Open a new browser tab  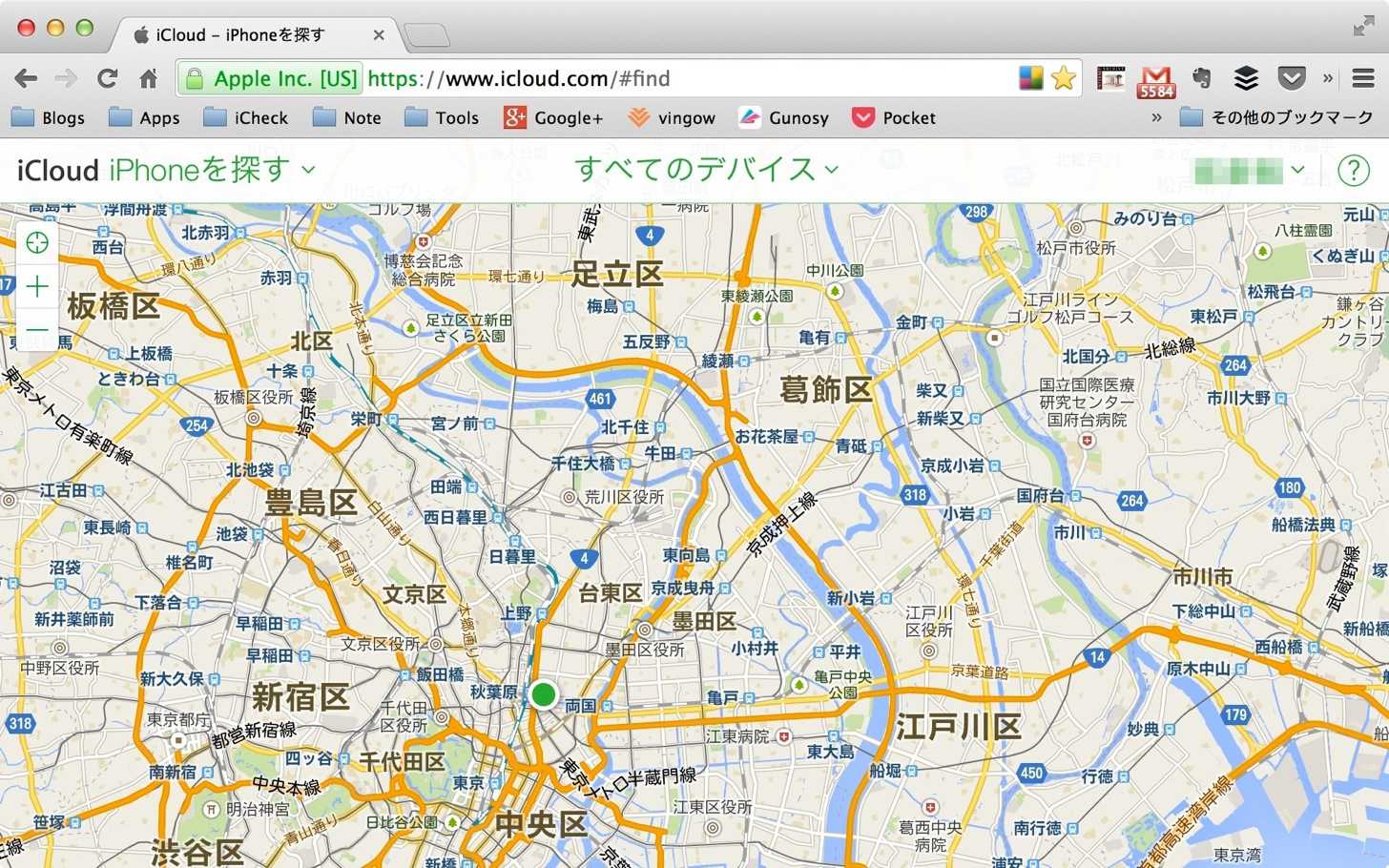pyautogui.click(x=426, y=35)
